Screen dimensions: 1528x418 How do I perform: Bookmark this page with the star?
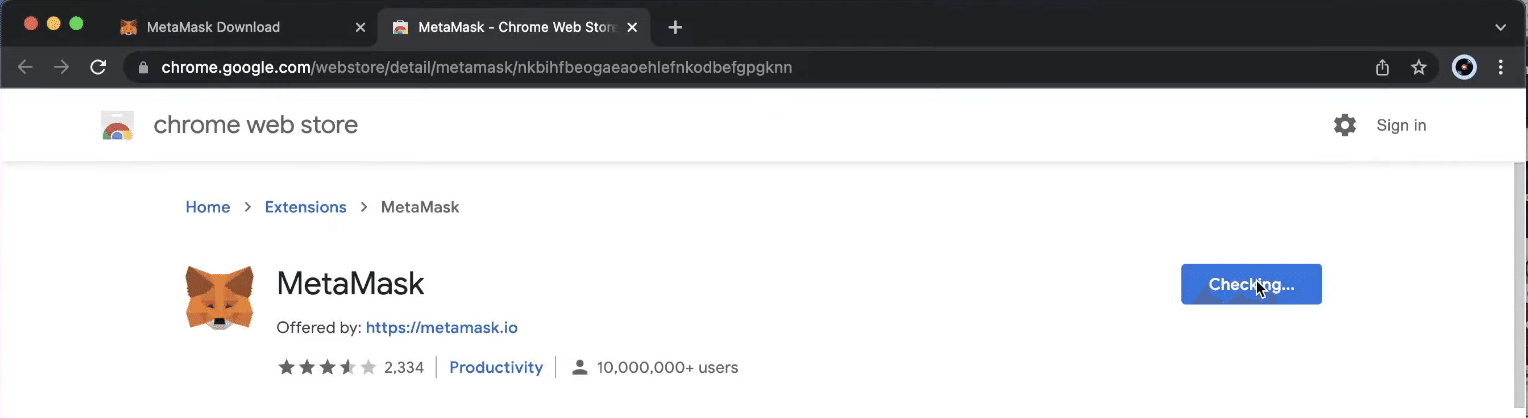coord(1418,67)
